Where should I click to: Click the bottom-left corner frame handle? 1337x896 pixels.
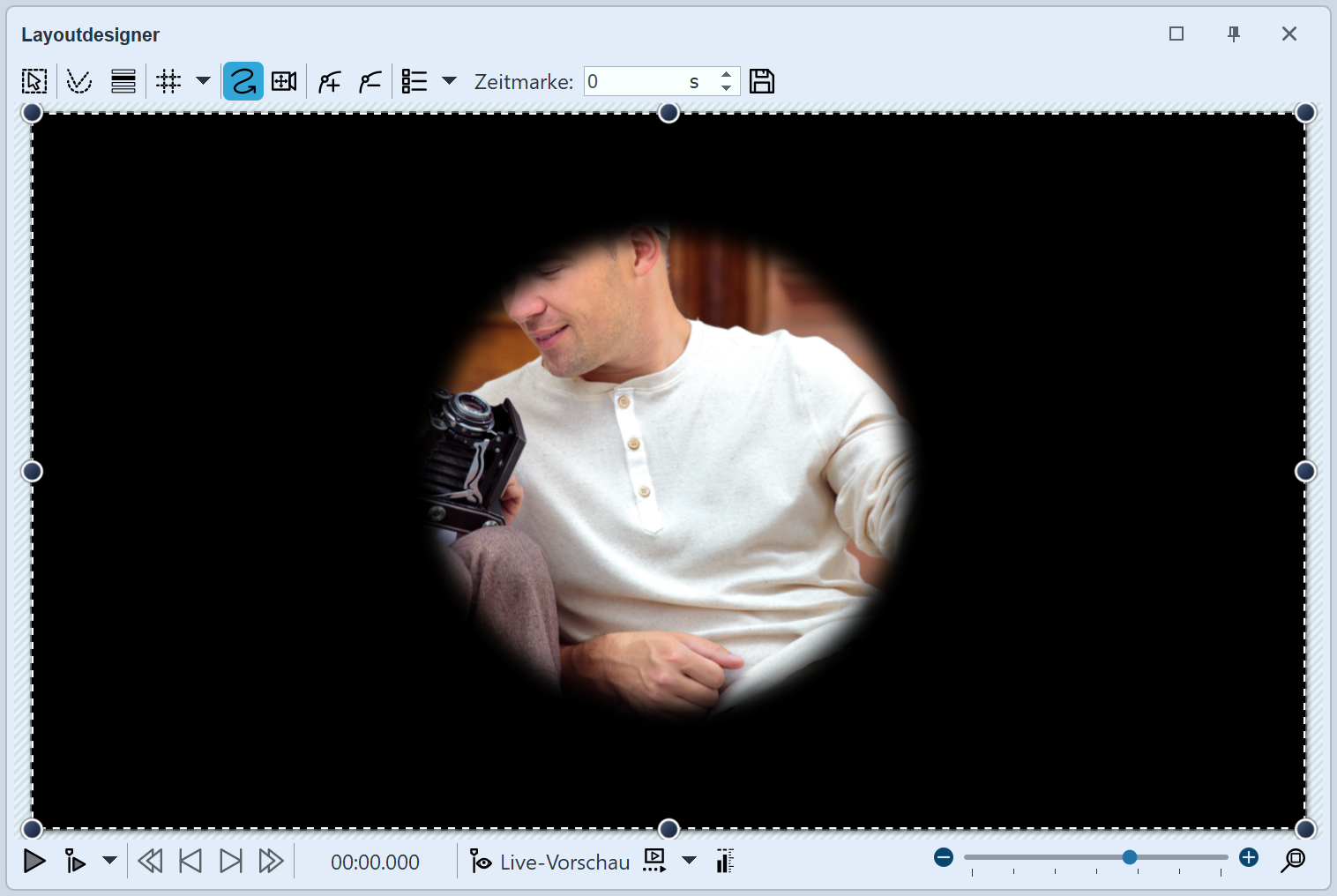click(32, 829)
